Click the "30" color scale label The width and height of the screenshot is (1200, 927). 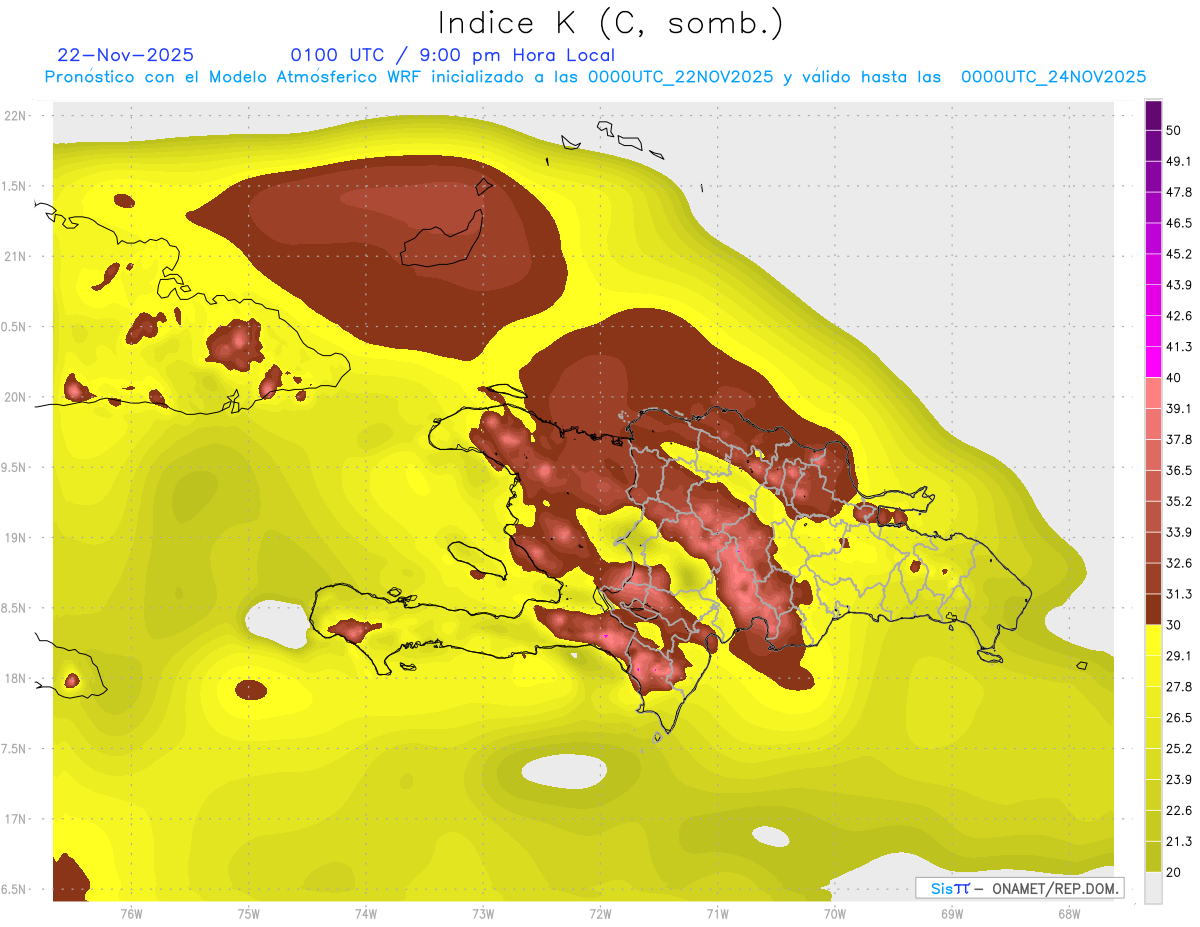pyautogui.click(x=1174, y=626)
